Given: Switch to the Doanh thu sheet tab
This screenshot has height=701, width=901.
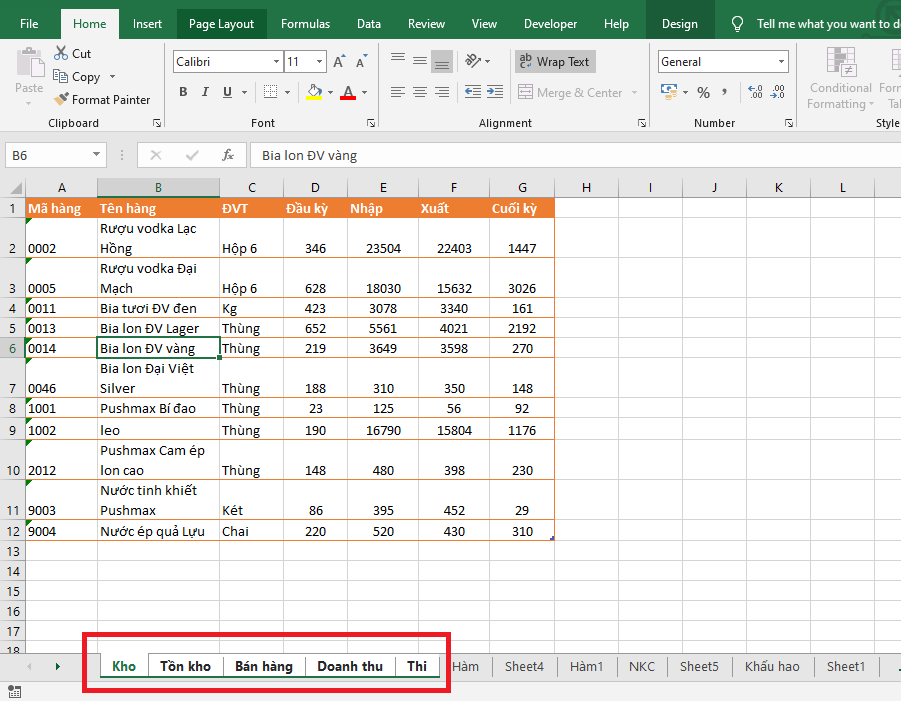Looking at the screenshot, I should [x=350, y=666].
